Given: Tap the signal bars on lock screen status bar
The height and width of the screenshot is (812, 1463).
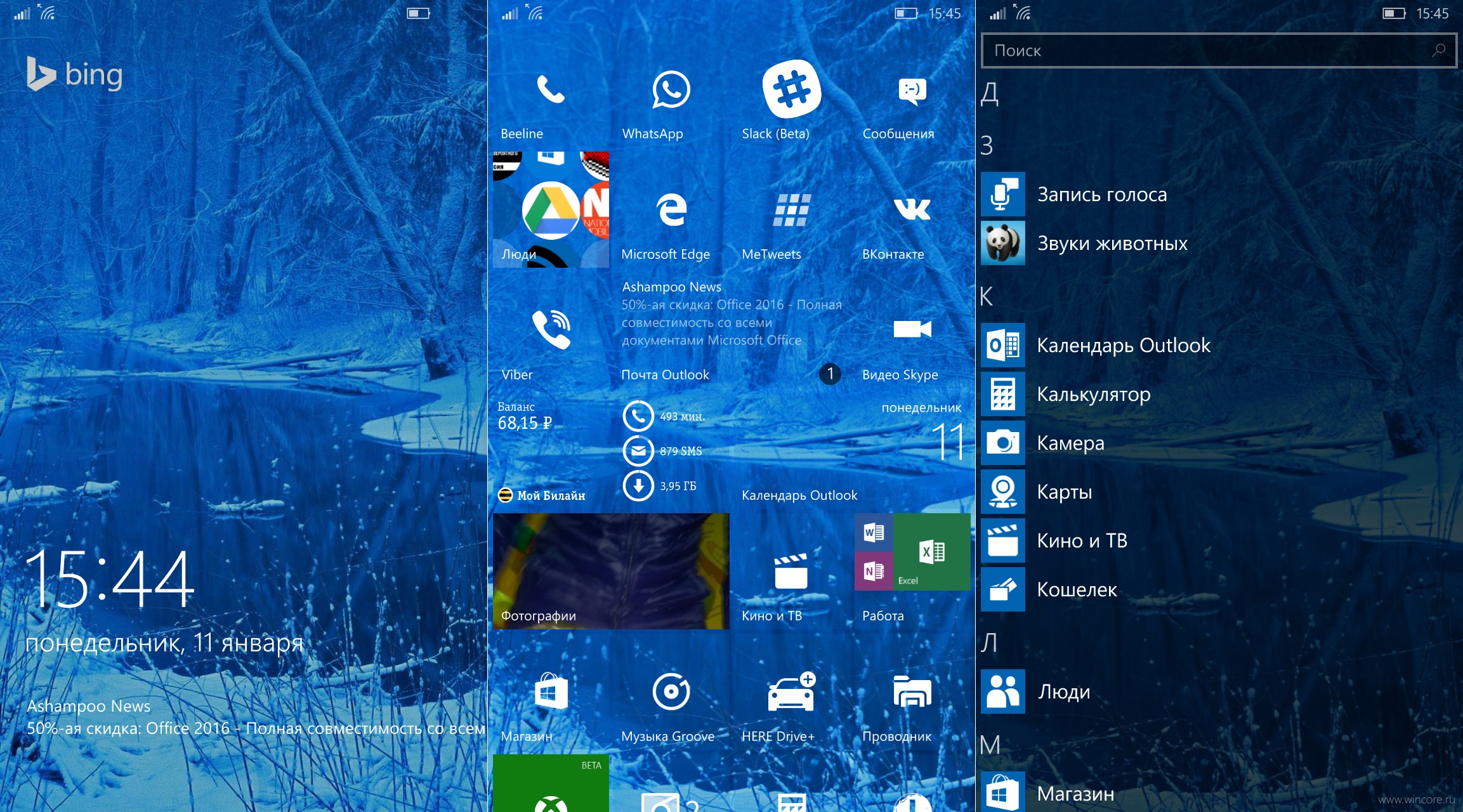Looking at the screenshot, I should (x=22, y=13).
